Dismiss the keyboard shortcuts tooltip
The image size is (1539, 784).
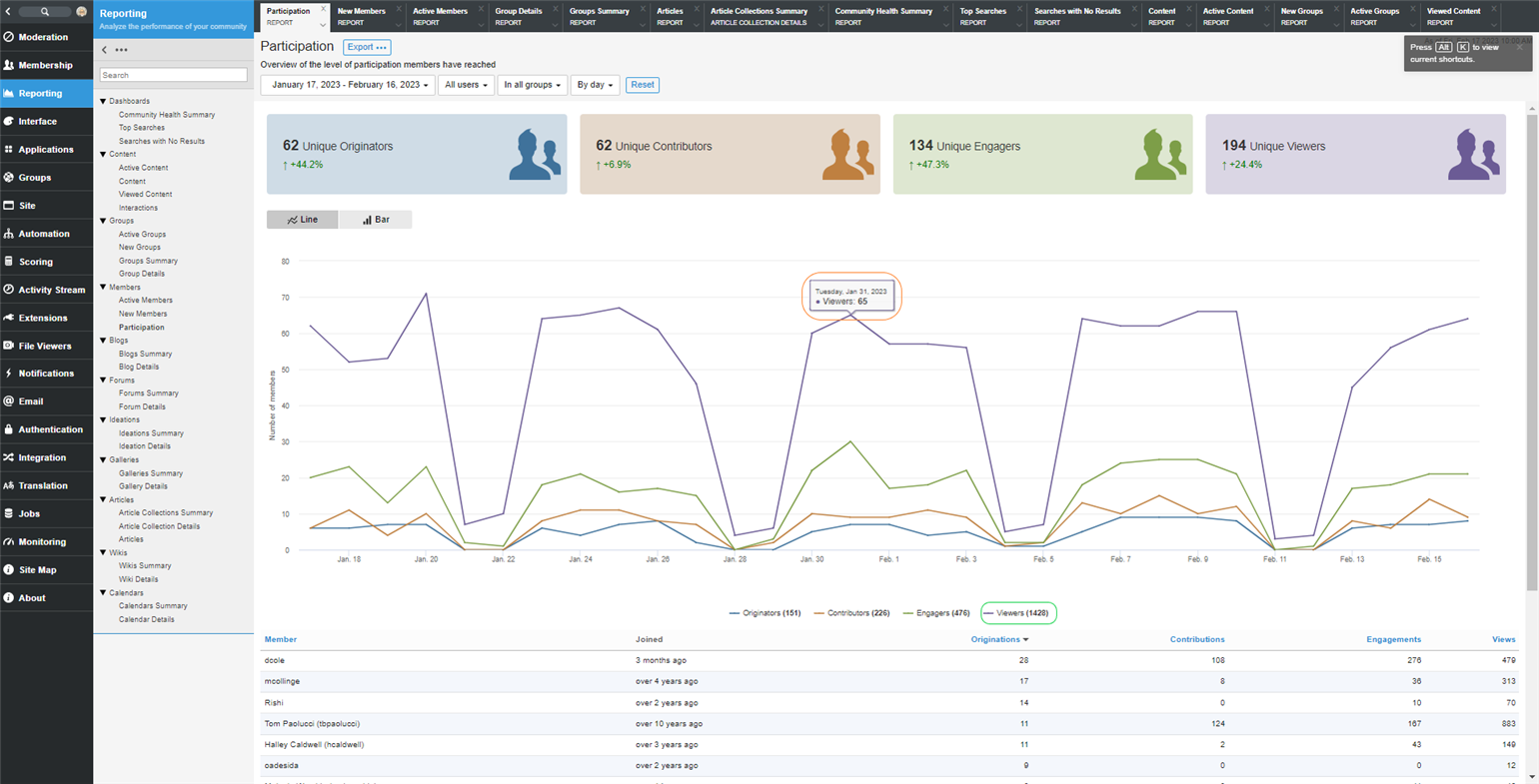[1520, 46]
